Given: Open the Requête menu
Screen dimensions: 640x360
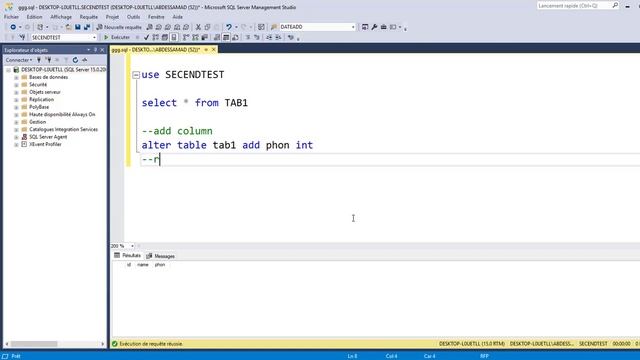Looking at the screenshot, I should pos(89,17).
